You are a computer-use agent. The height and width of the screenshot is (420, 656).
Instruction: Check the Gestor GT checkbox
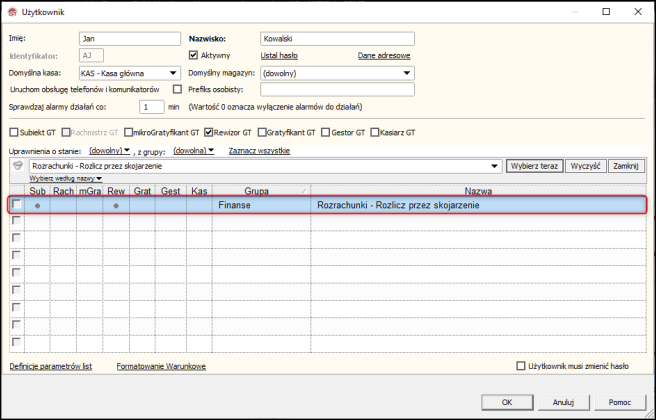click(325, 133)
